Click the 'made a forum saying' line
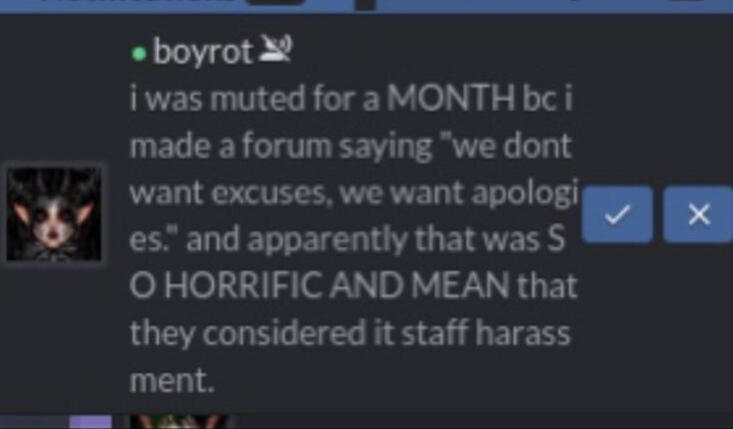The height and width of the screenshot is (429, 733). click(x=281, y=146)
